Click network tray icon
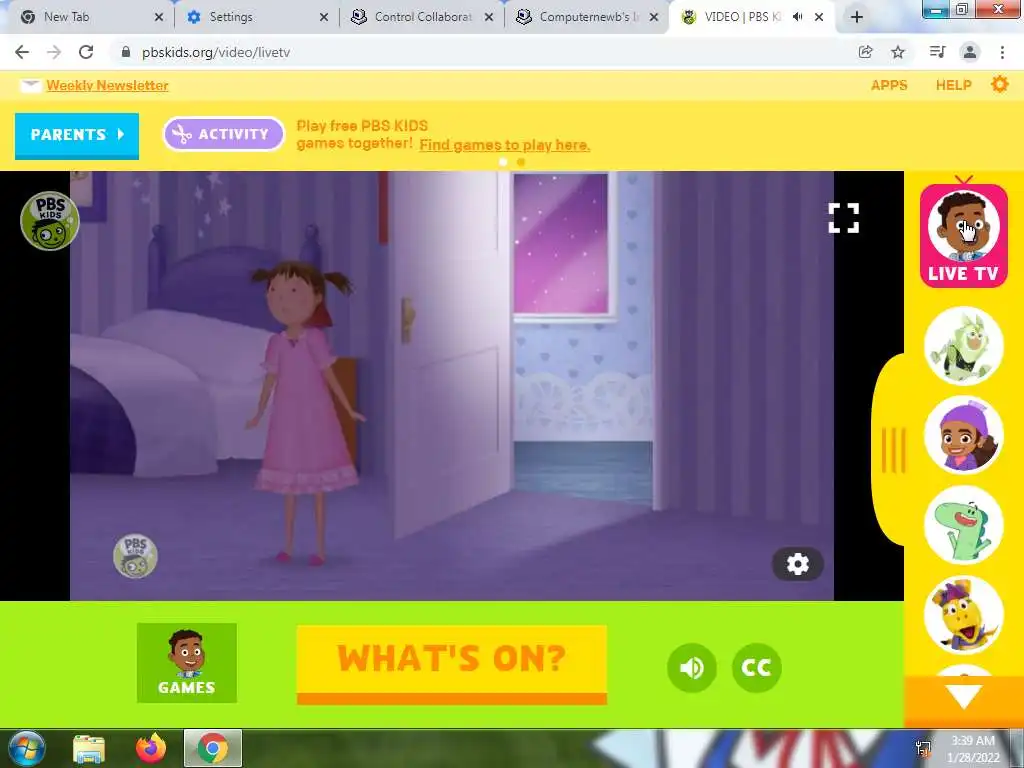Viewport: 1024px width, 768px height. click(923, 749)
